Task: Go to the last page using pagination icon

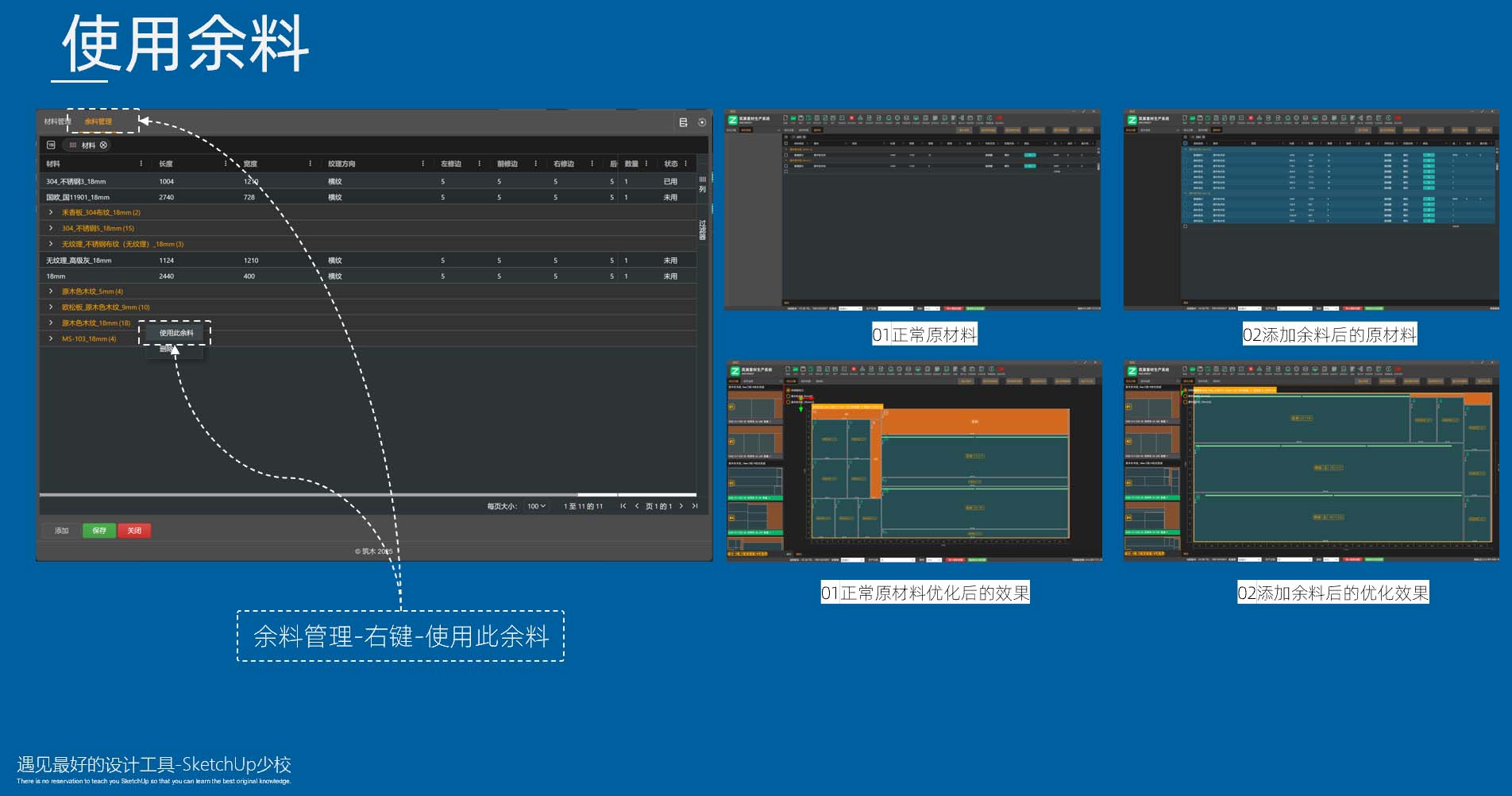Action: pyautogui.click(x=695, y=506)
